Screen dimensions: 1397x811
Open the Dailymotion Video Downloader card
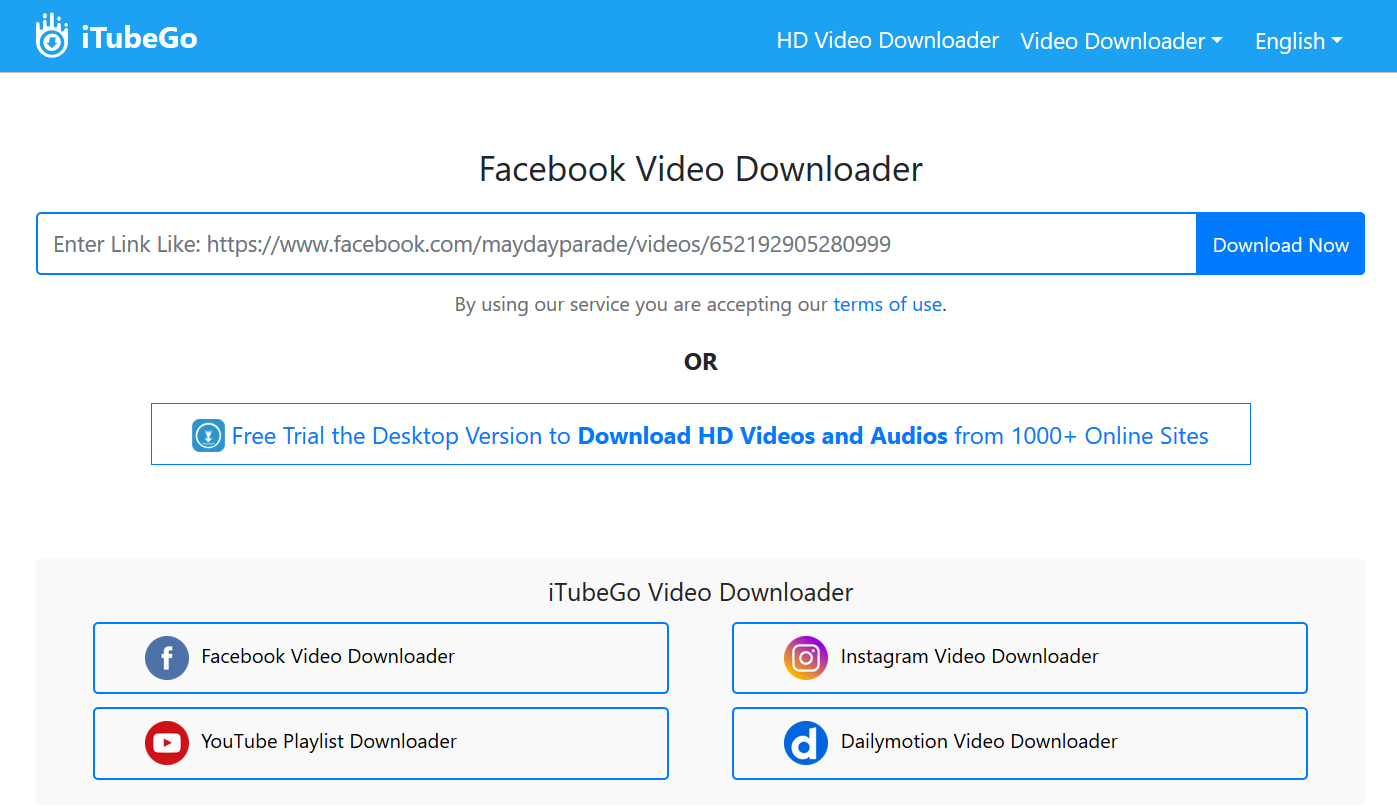coord(1020,743)
